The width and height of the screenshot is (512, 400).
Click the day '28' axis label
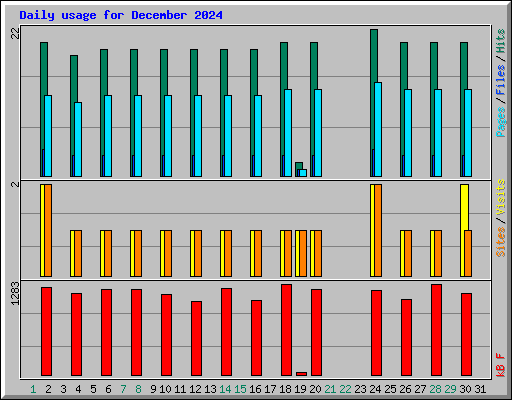(435, 389)
